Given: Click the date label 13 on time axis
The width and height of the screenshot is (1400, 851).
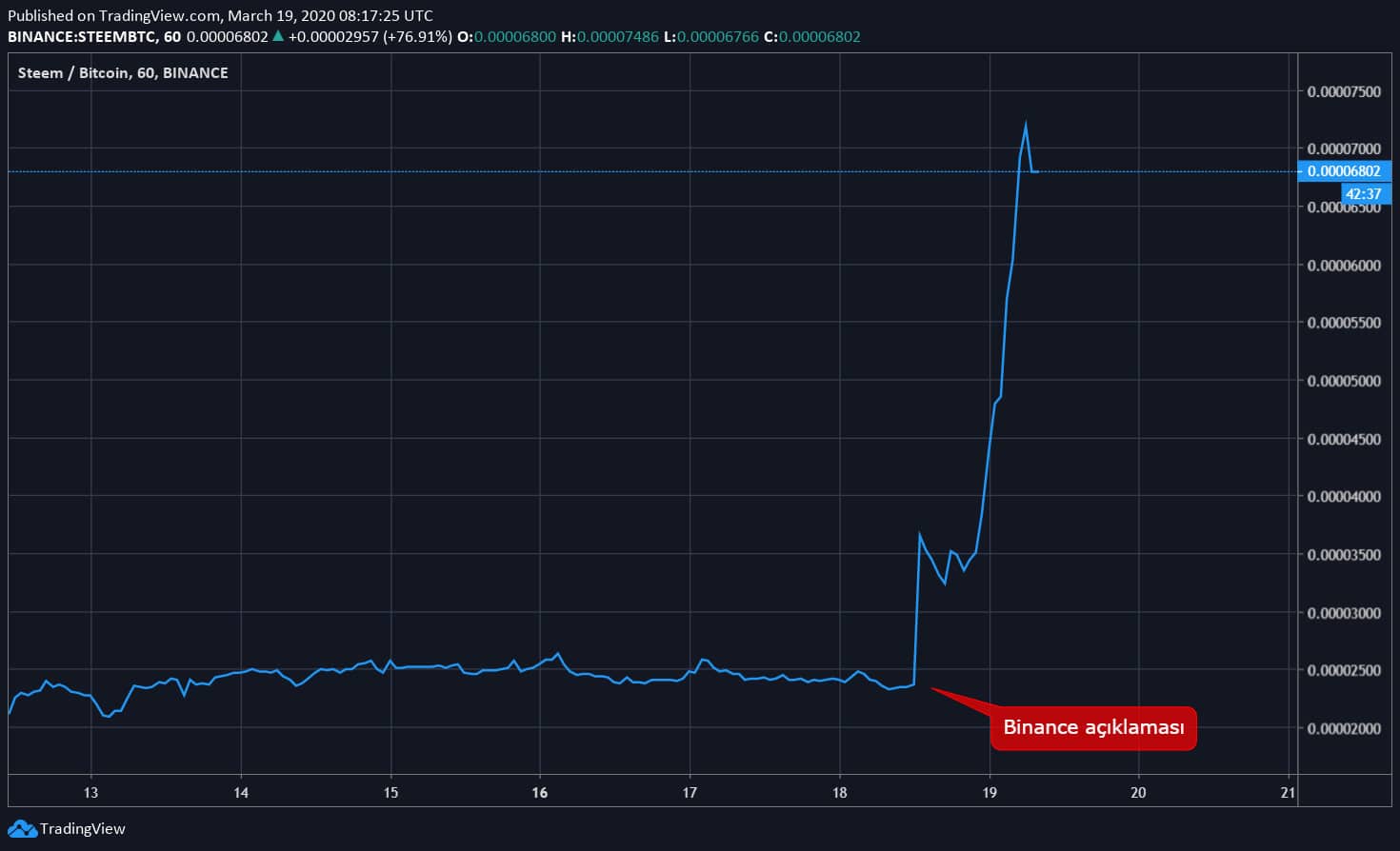Looking at the screenshot, I should pos(90,792).
